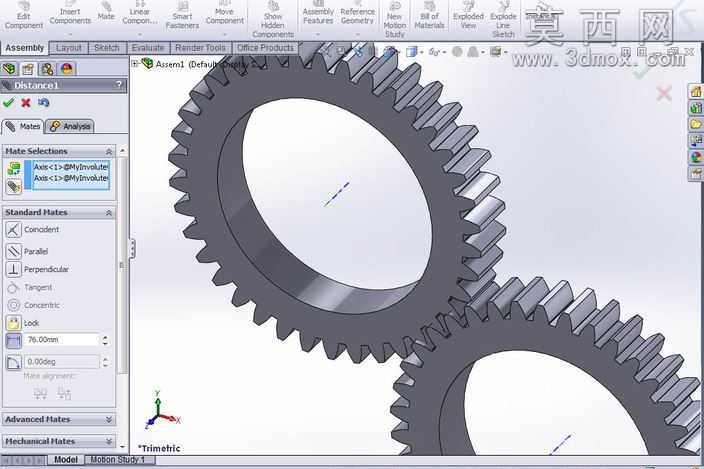Open Linear Component Pattern tool
This screenshot has height=469, width=704.
coord(140,13)
